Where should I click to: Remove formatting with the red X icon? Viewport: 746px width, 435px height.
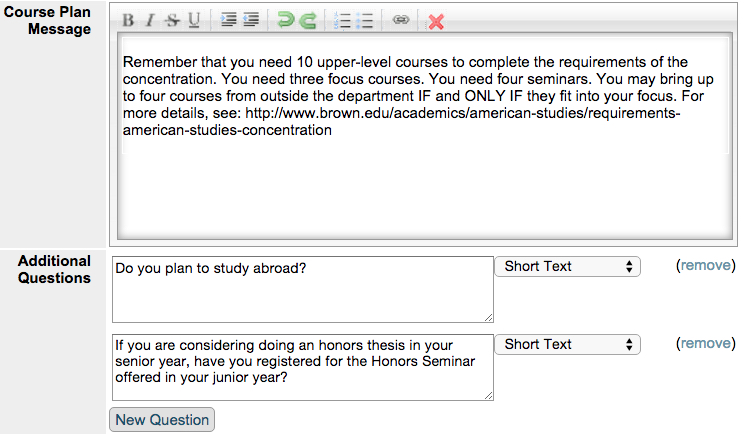436,21
